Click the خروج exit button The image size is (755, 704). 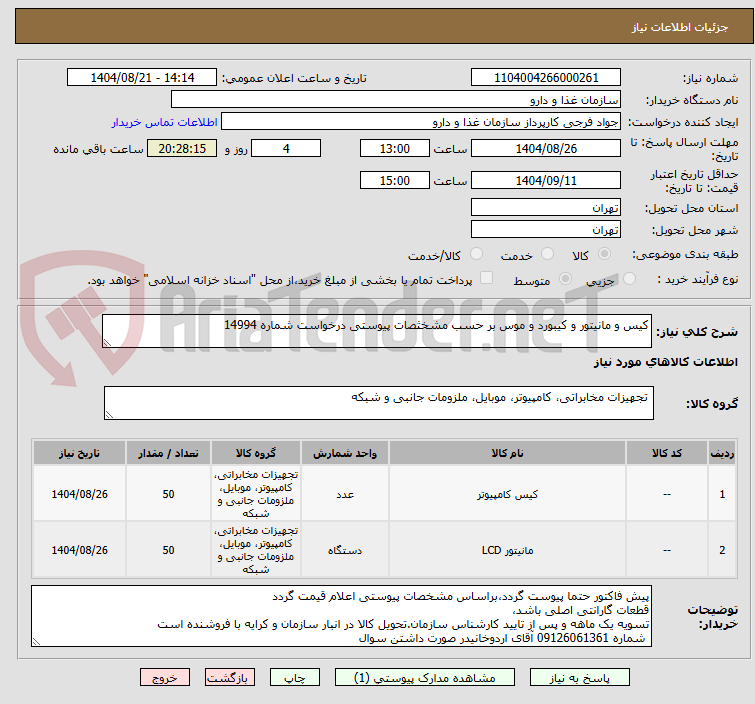tap(165, 678)
